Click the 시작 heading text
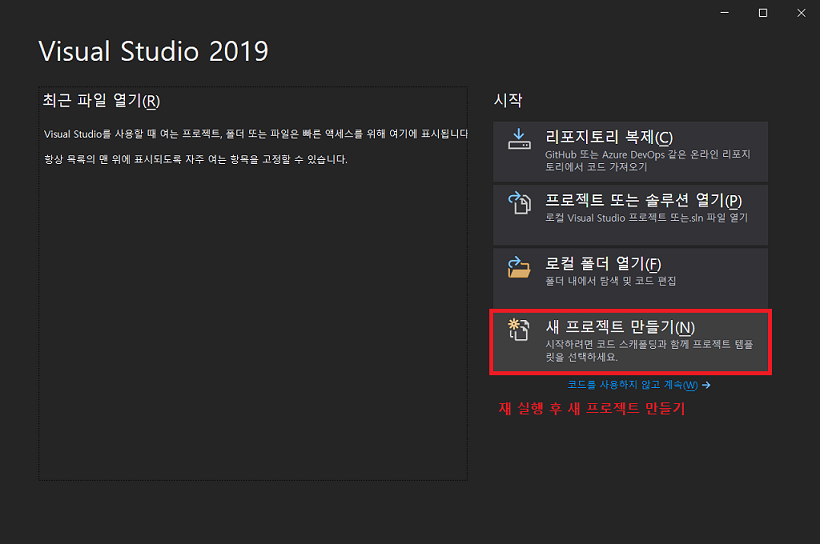The width and height of the screenshot is (820, 544). click(x=508, y=100)
